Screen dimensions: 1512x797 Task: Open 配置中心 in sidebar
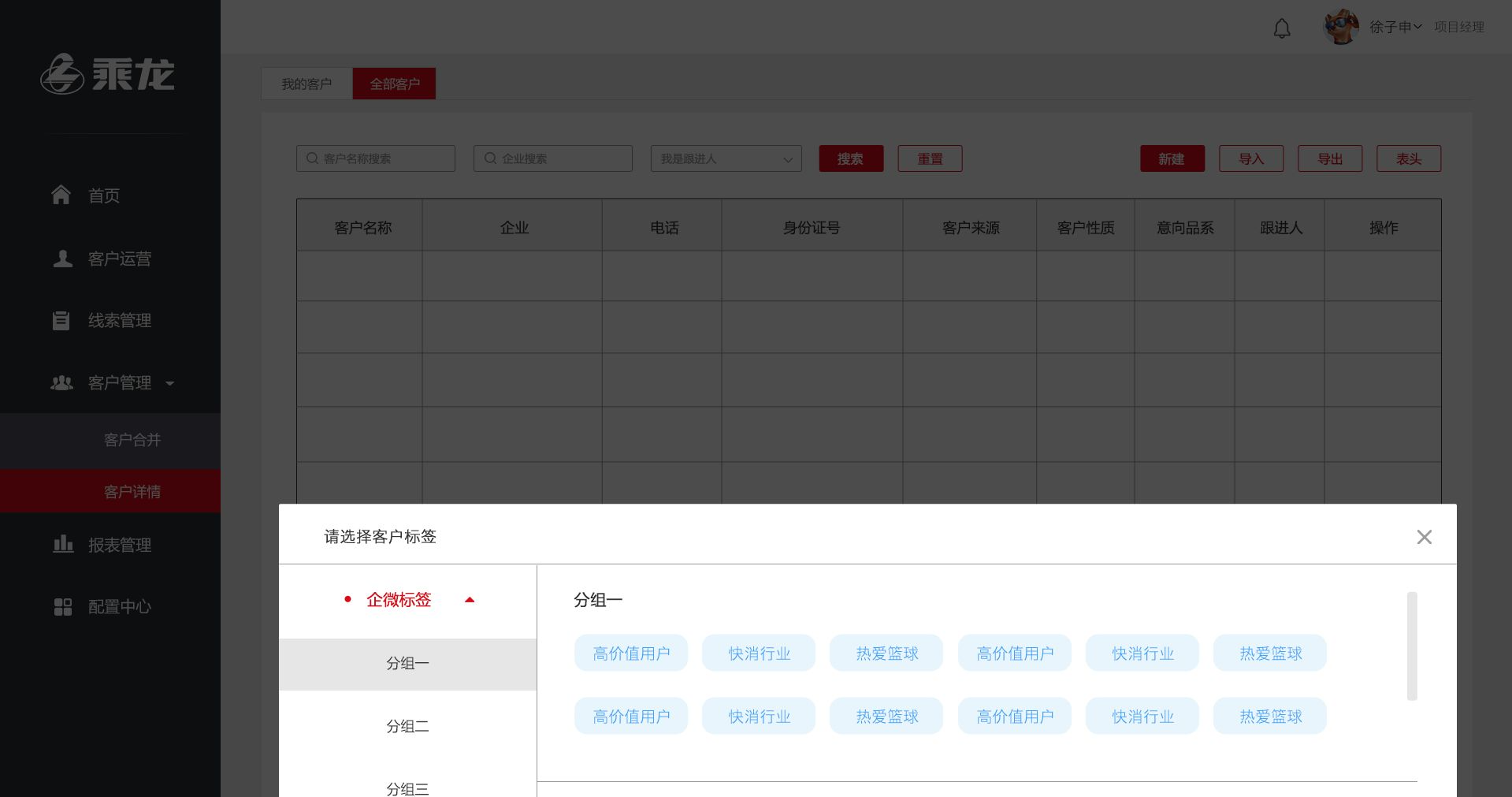(x=120, y=607)
